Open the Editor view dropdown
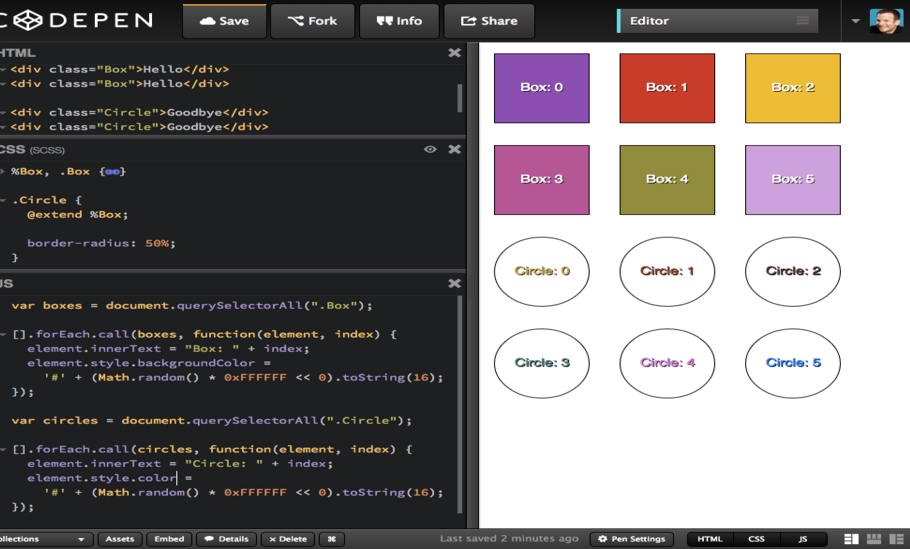910x549 pixels. (x=717, y=21)
